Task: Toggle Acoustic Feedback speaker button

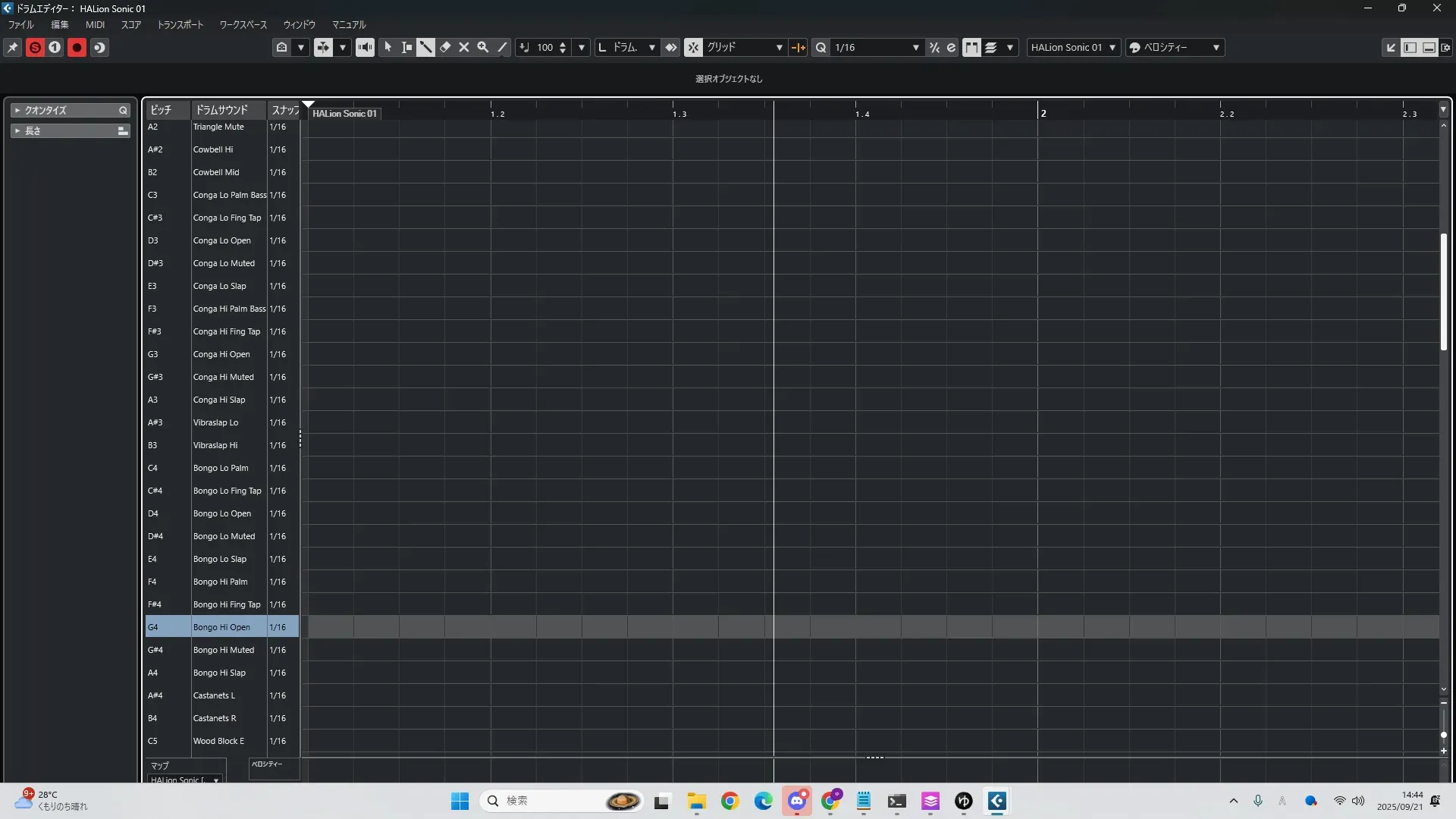Action: coord(365,47)
